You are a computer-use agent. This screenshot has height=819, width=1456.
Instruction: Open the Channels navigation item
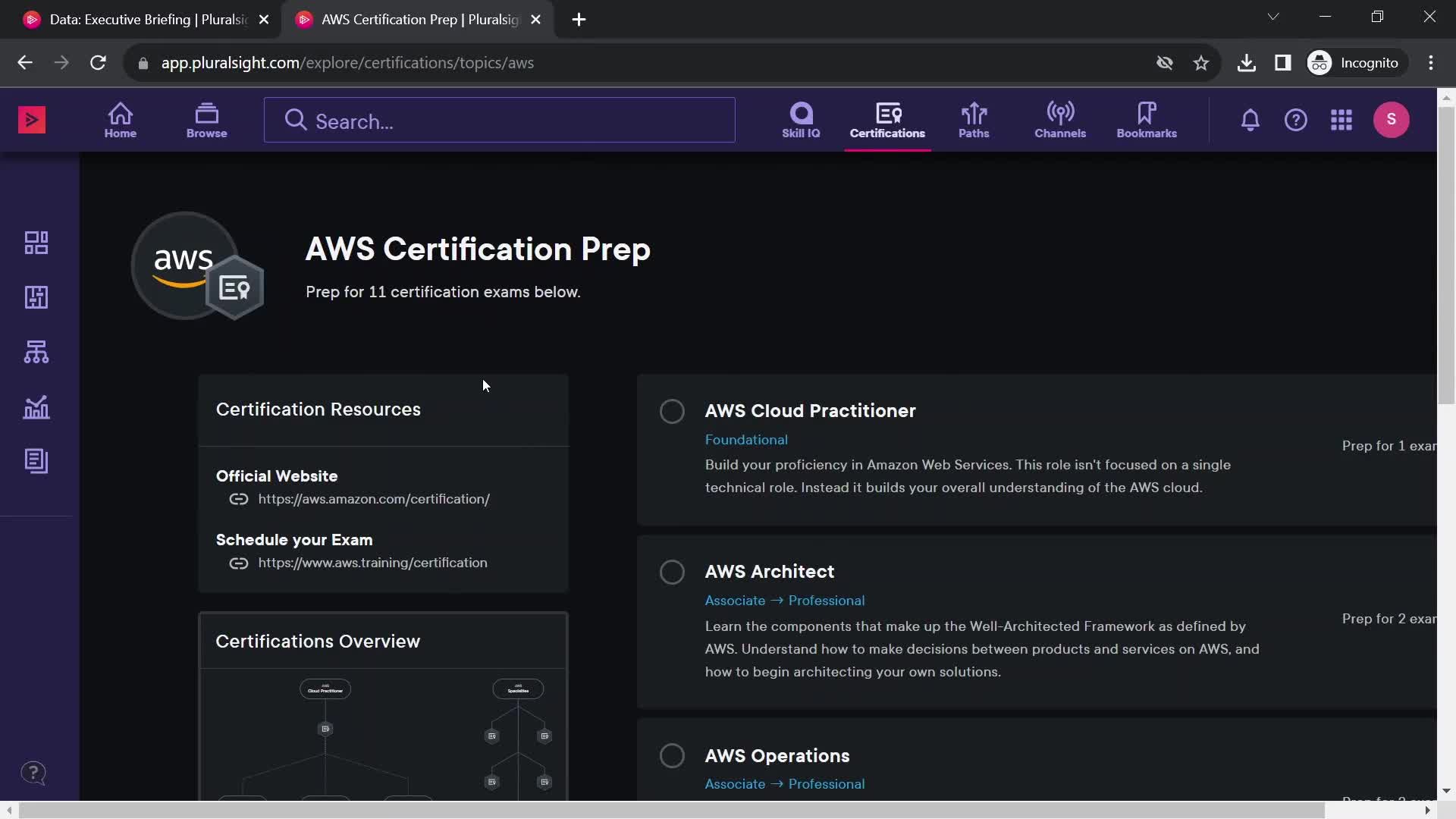click(x=1060, y=120)
